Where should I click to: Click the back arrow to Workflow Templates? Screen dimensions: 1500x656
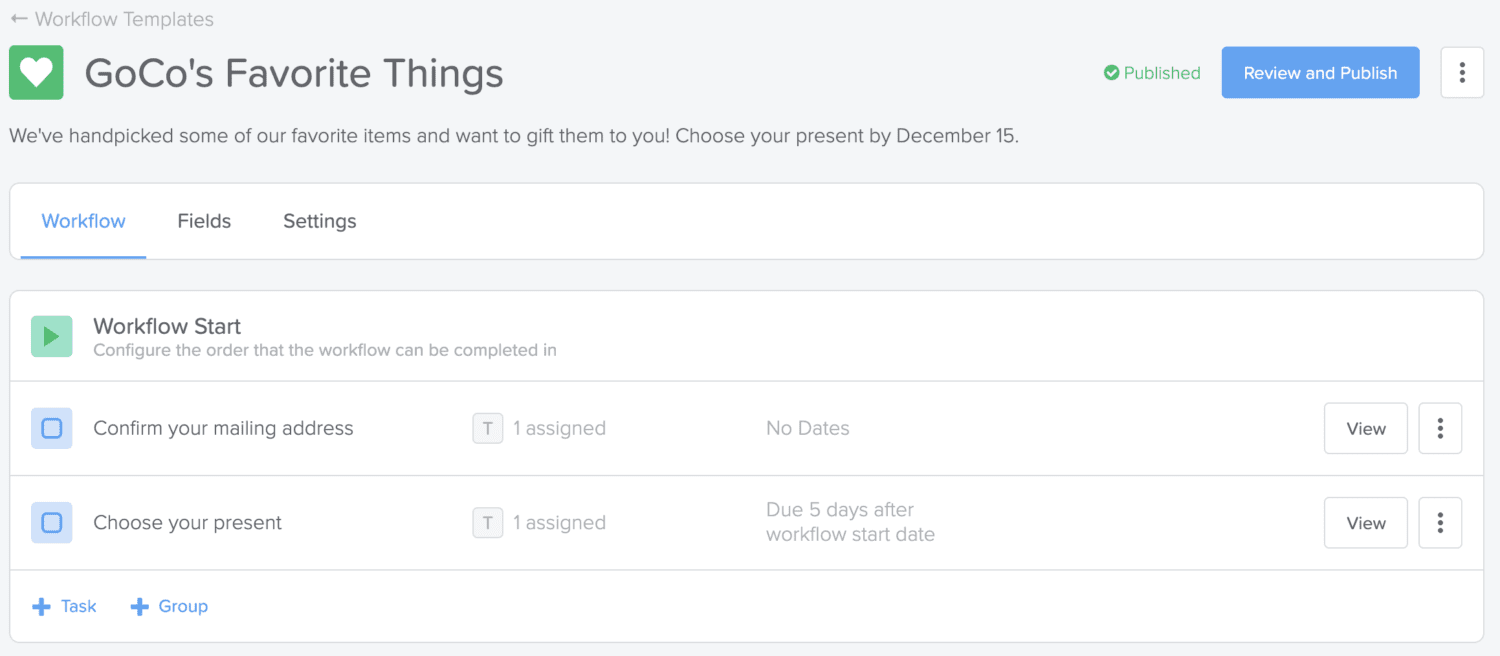tap(19, 19)
